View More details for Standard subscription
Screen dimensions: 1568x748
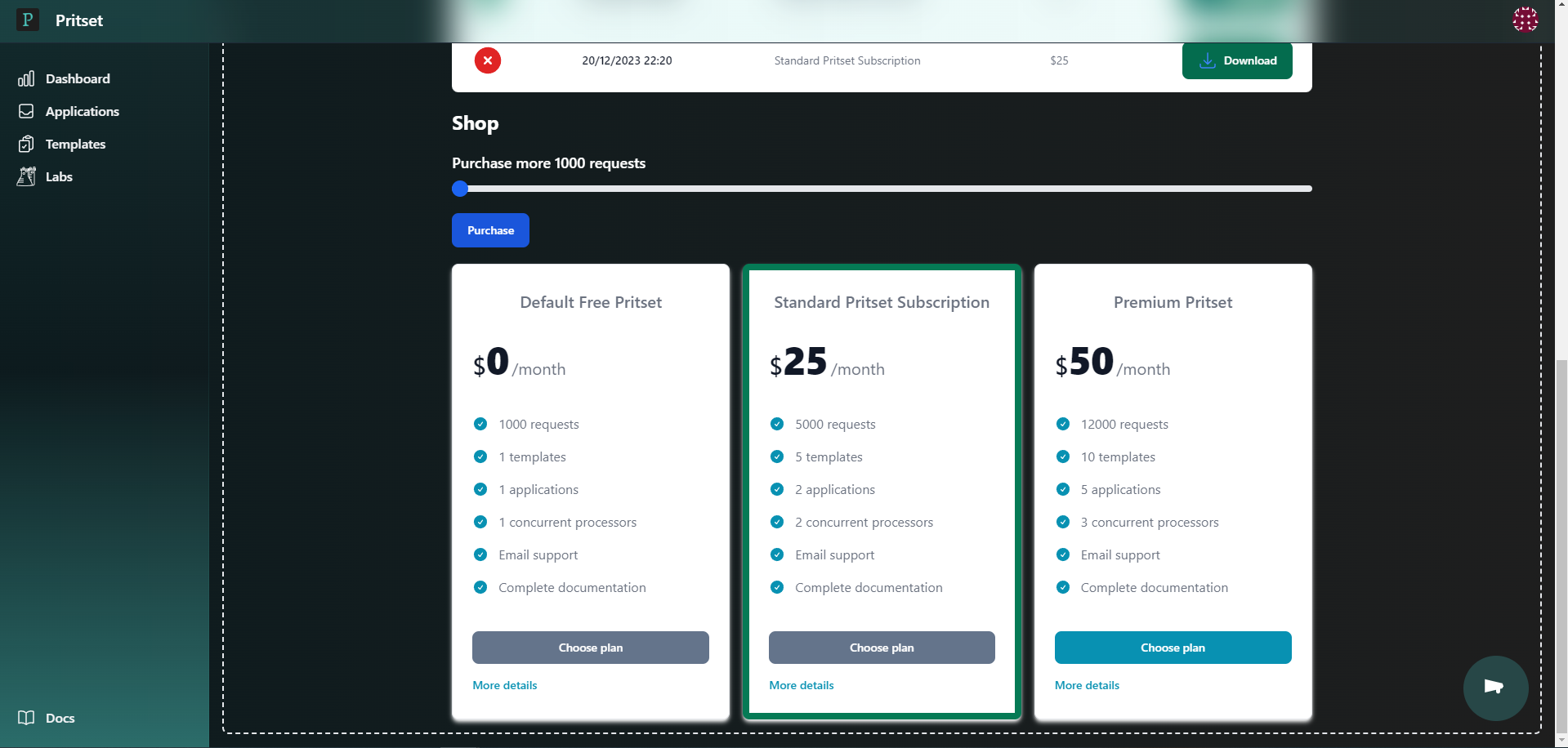[x=801, y=685]
